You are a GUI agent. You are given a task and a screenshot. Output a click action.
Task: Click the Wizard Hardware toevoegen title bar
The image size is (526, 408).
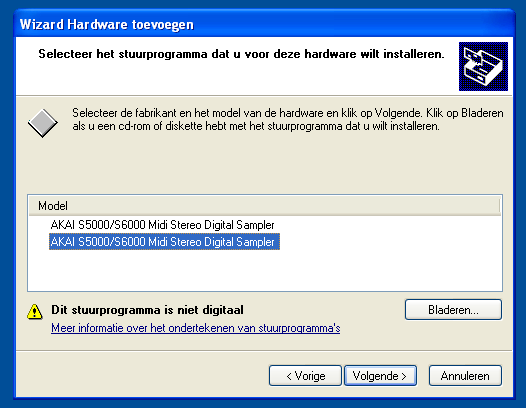pyautogui.click(x=264, y=24)
